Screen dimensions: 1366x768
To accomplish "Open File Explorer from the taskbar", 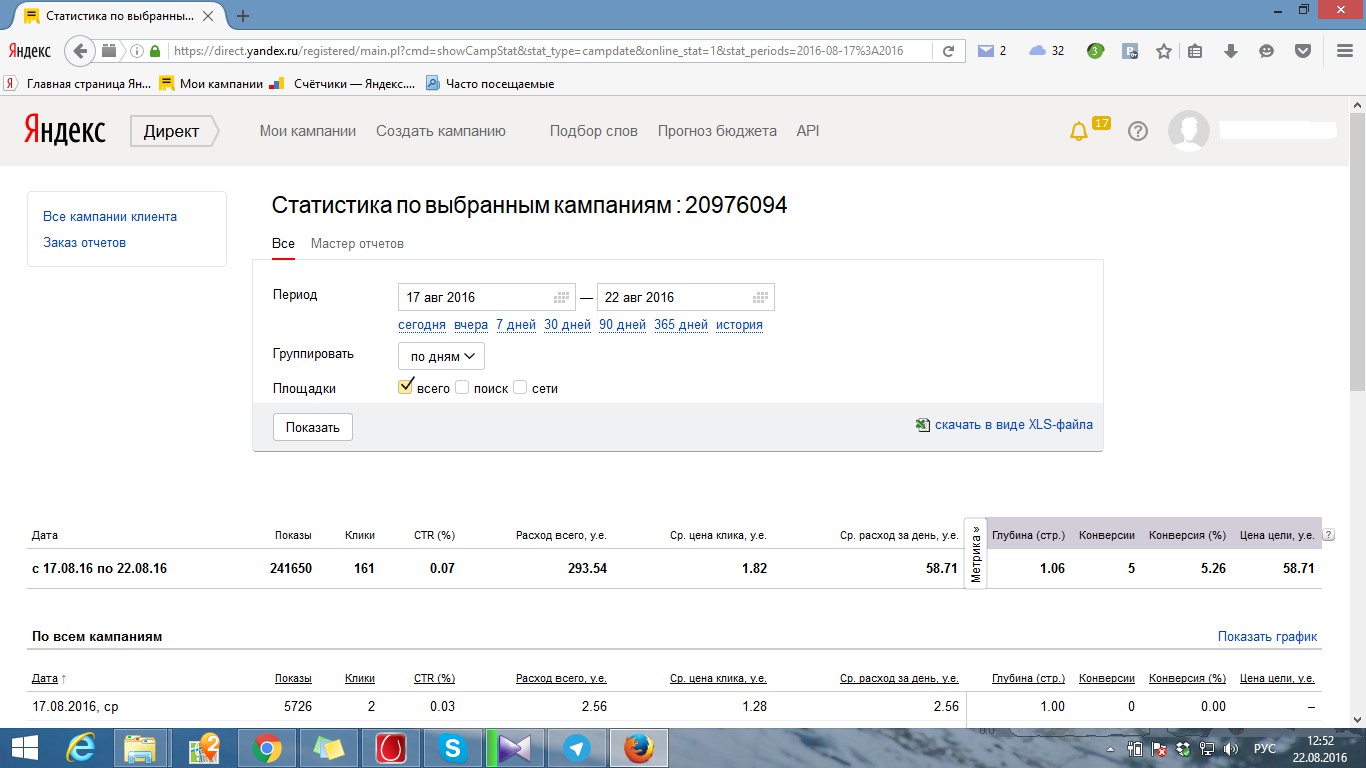I will point(141,748).
